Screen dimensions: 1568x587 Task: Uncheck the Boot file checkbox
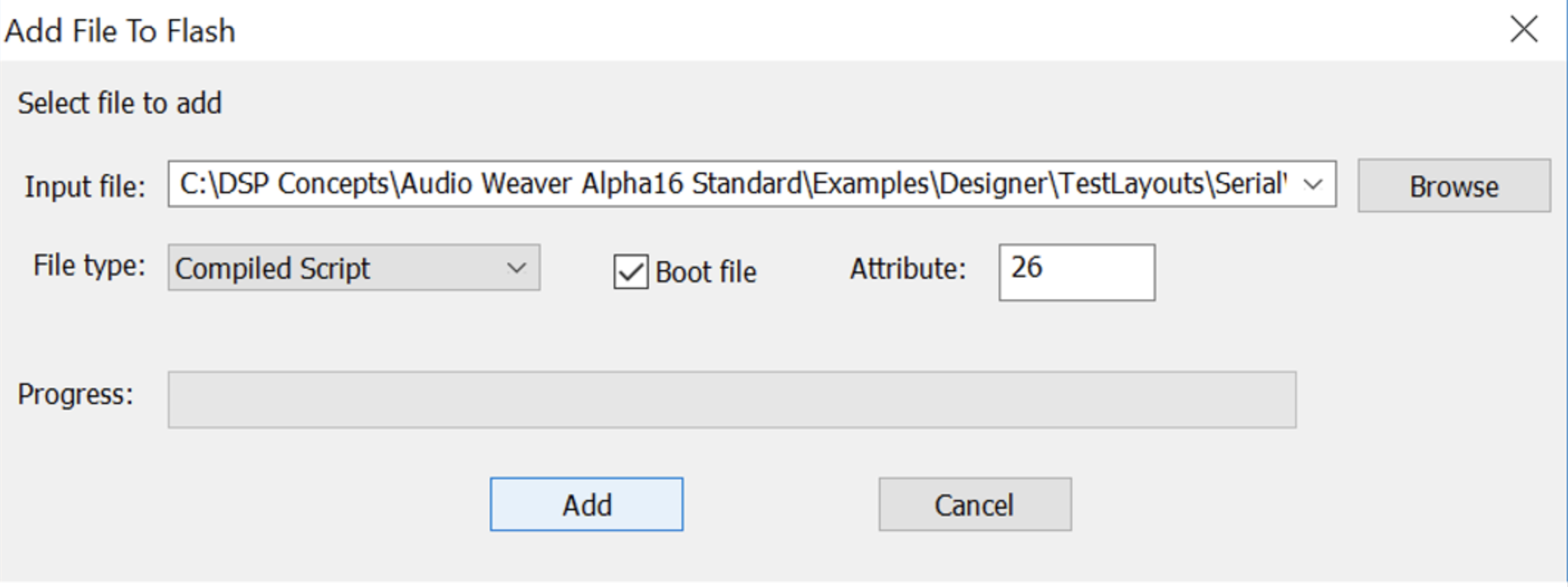click(631, 272)
